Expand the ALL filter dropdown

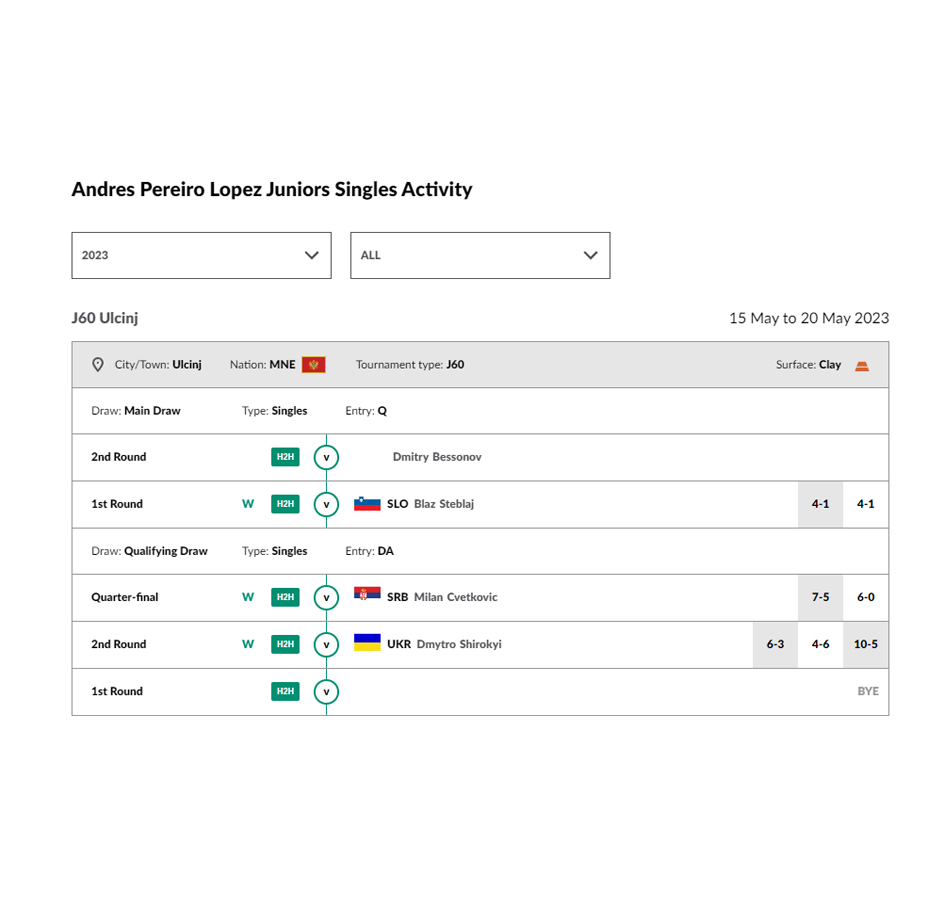(480, 255)
